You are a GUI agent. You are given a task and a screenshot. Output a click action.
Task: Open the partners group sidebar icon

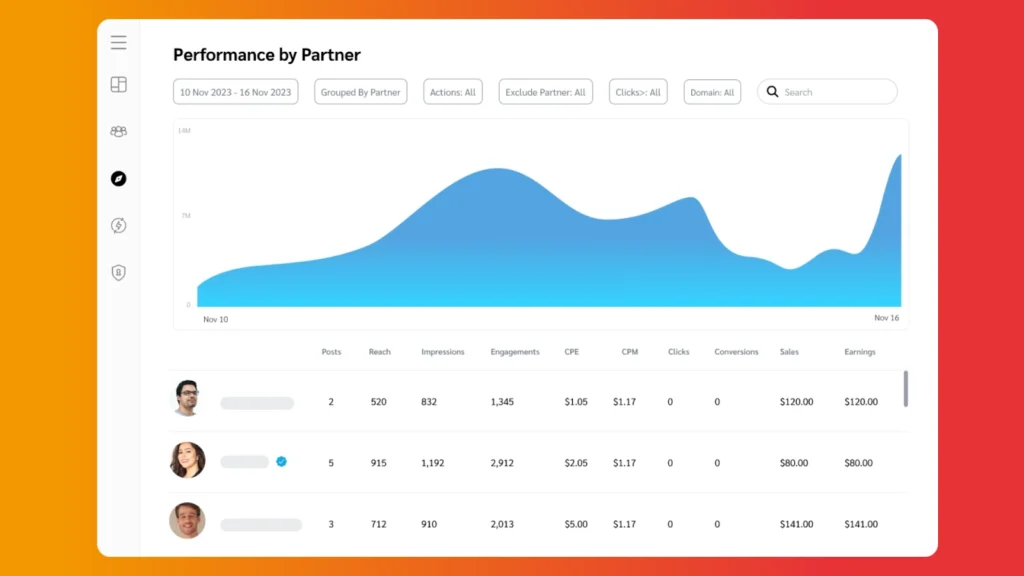[x=118, y=131]
